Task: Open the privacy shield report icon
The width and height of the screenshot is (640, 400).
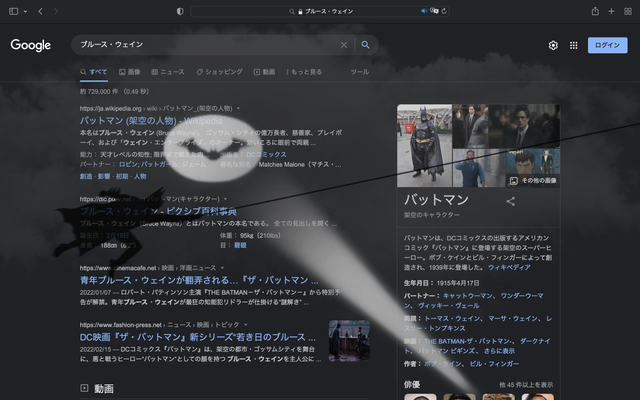Action: tap(180, 11)
